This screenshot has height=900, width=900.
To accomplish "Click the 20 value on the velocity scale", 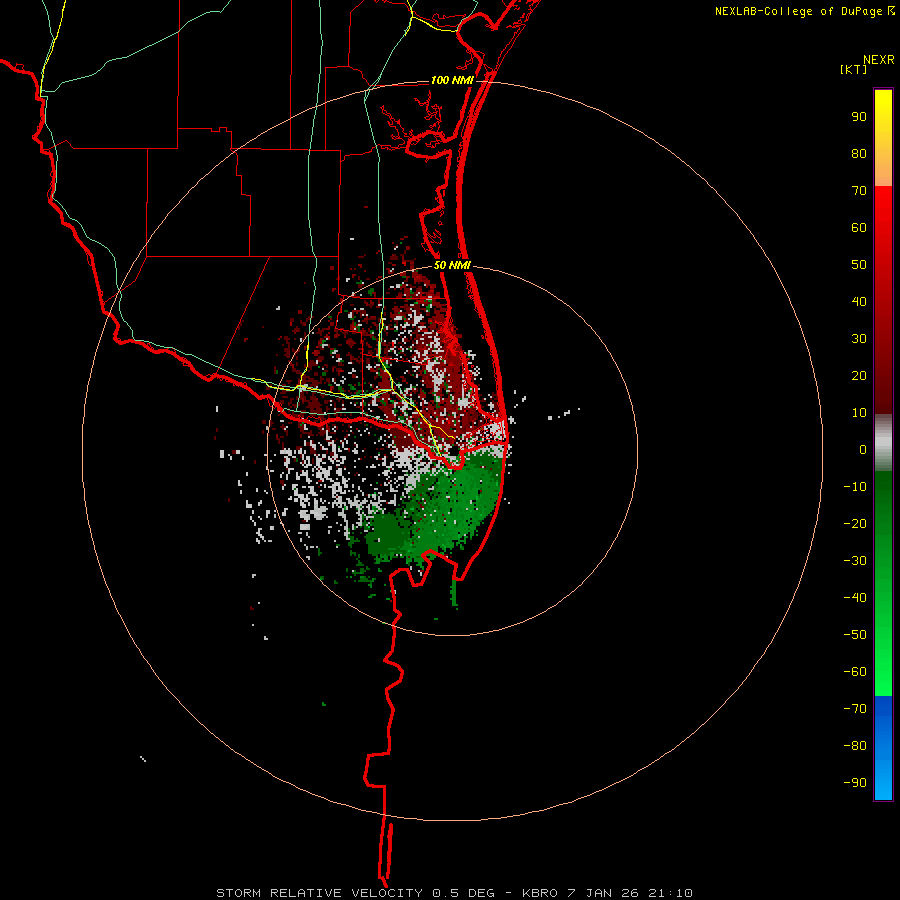I will (859, 375).
